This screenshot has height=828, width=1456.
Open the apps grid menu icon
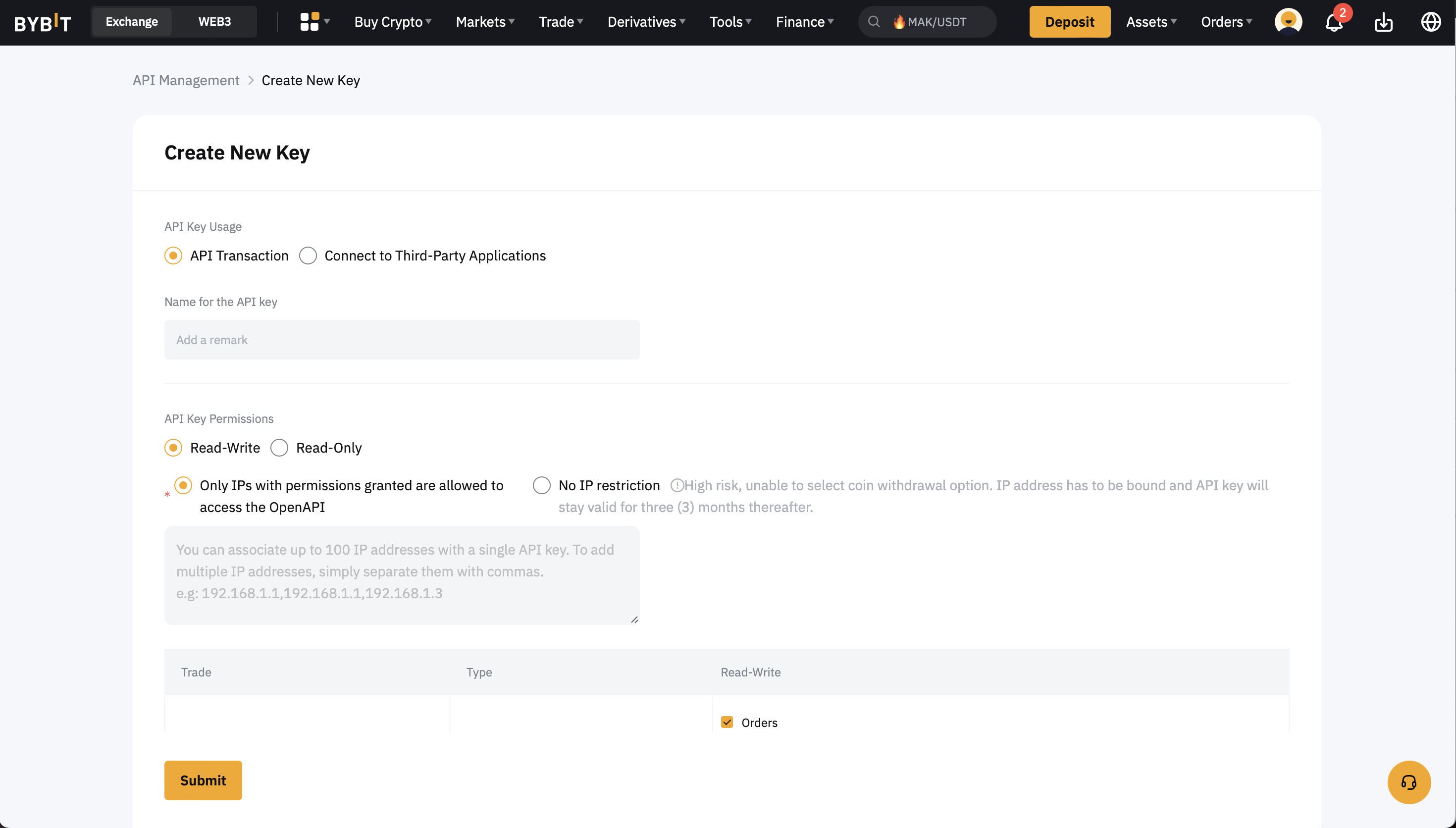310,22
